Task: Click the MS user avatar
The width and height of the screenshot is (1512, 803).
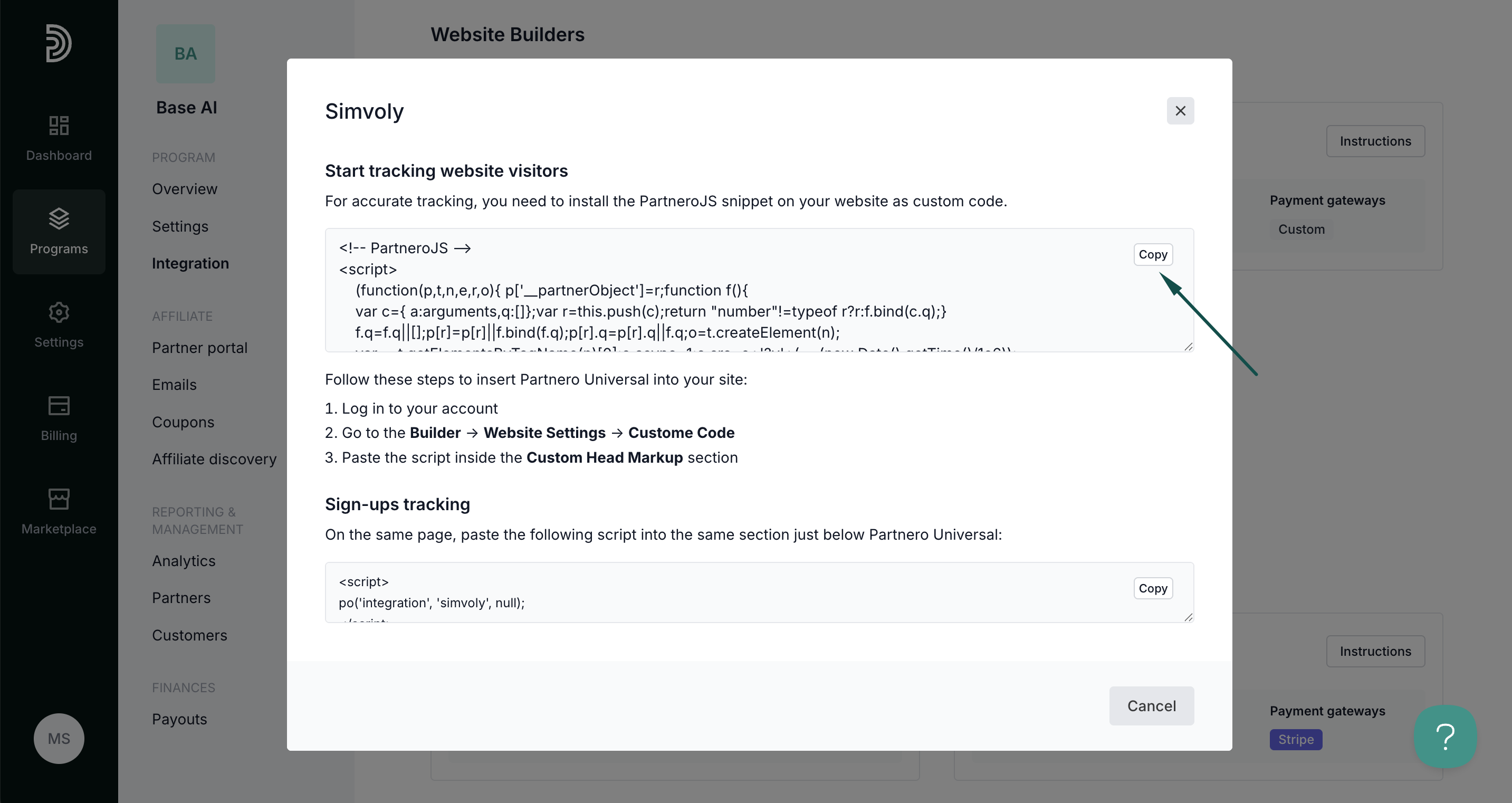Action: pos(59,739)
